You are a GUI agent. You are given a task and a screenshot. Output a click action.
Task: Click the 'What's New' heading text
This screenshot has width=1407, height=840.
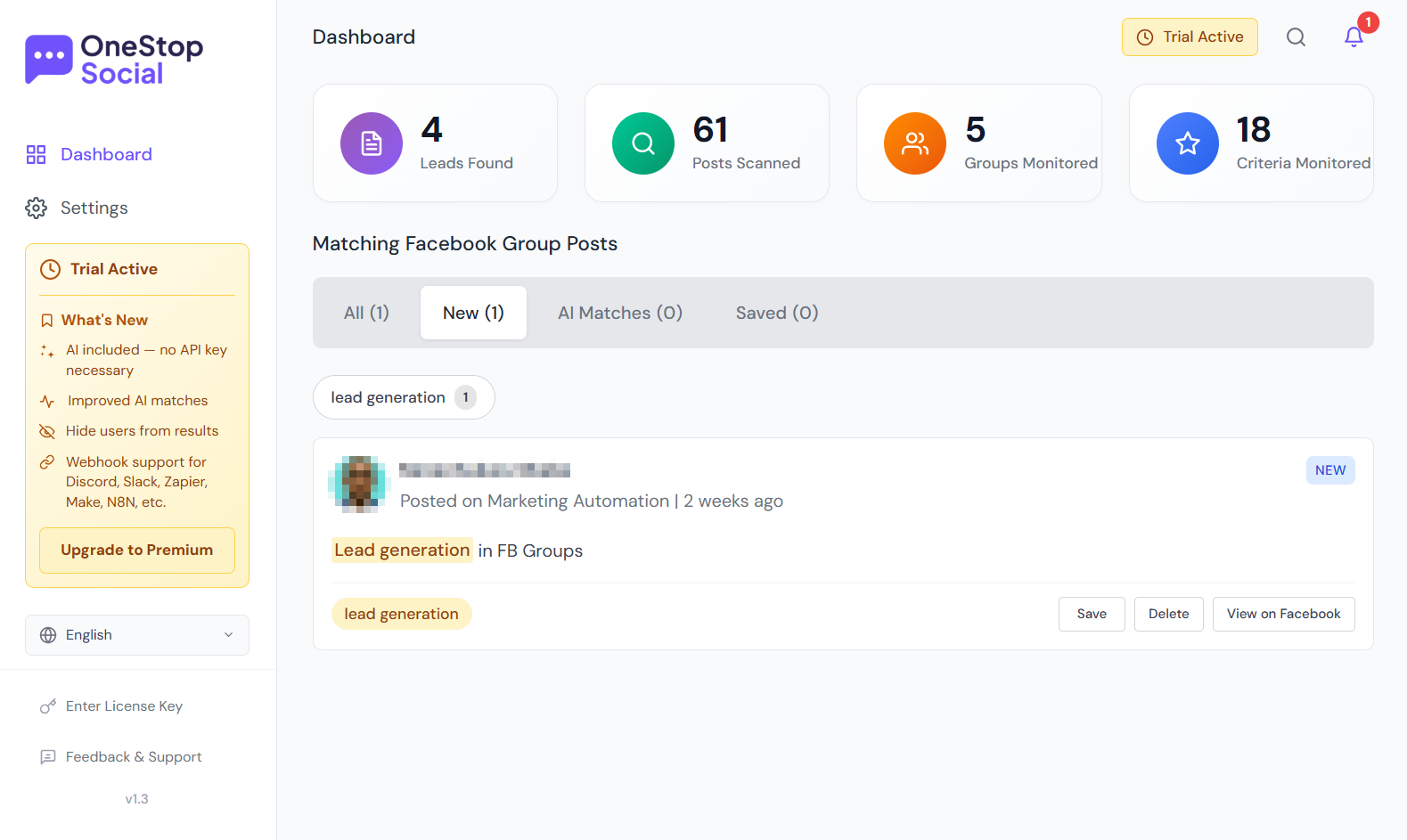pyautogui.click(x=104, y=320)
